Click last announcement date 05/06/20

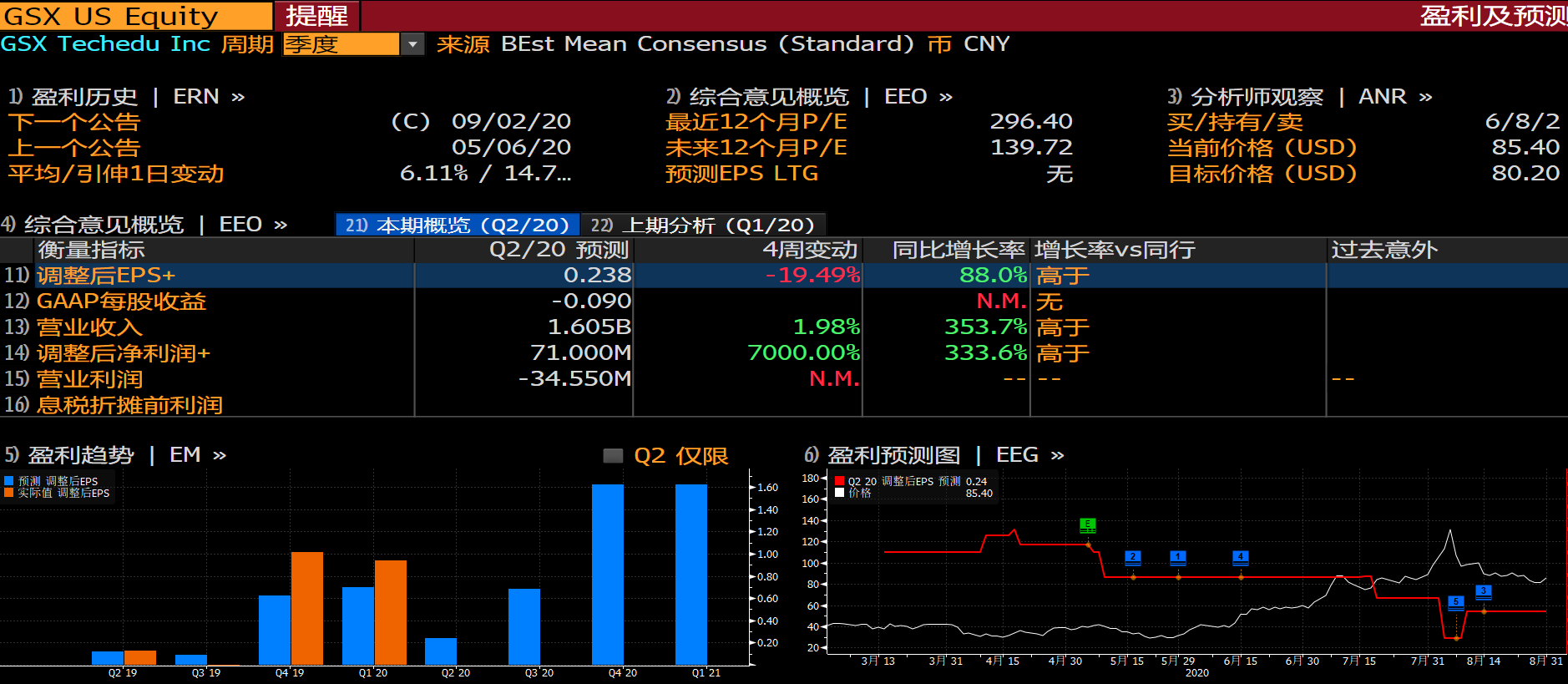click(511, 148)
